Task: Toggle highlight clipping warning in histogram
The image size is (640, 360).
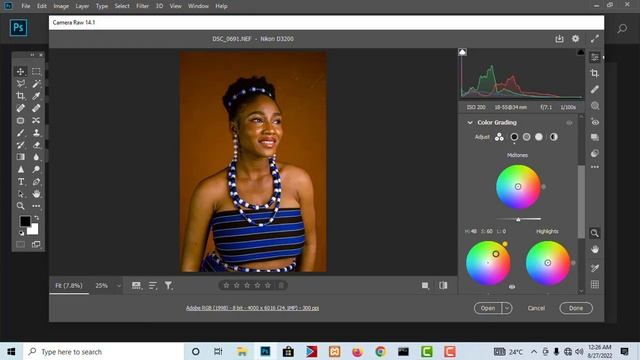Action: pyautogui.click(x=580, y=52)
